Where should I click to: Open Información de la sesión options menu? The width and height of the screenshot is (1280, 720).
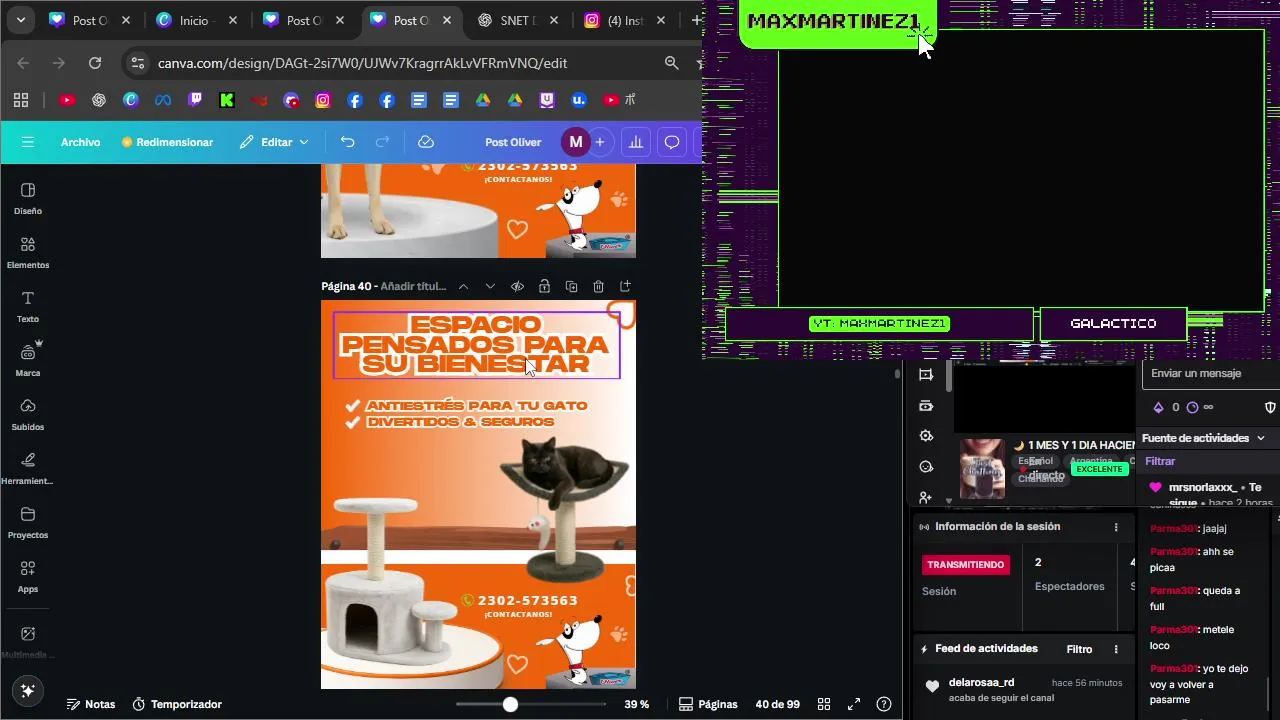1116,527
